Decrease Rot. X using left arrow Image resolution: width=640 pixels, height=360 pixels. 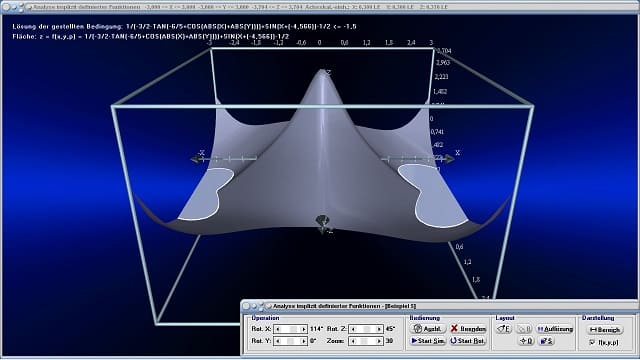(x=278, y=329)
